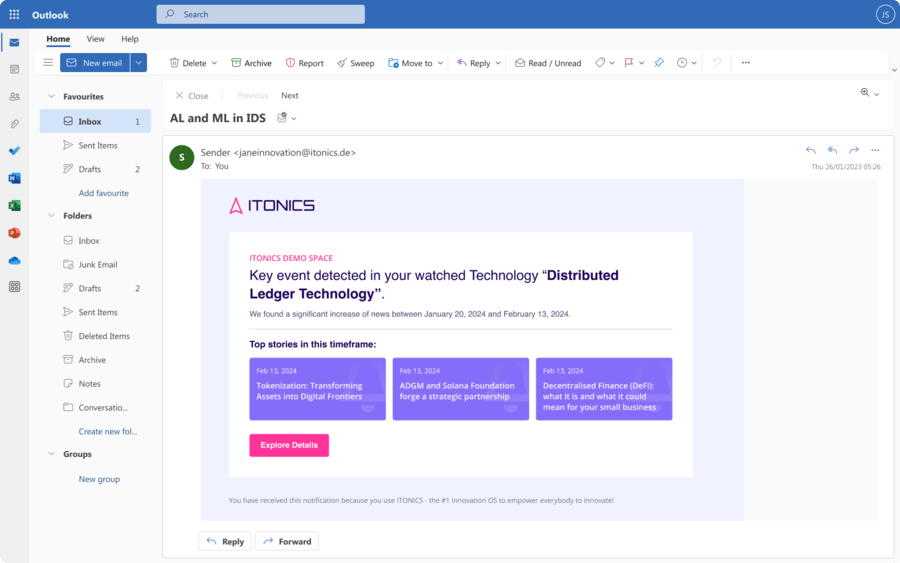The width and height of the screenshot is (900, 563).
Task: Select Inbox under Favourites
Action: pos(95,121)
